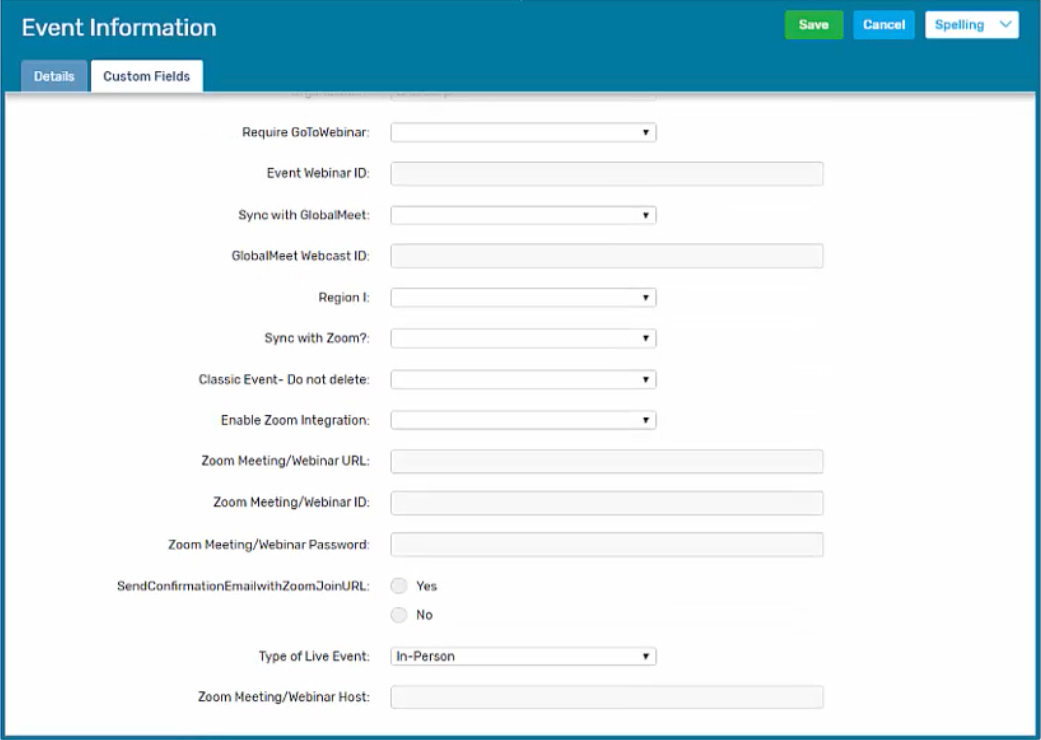
Task: Click the green Save button
Action: click(x=813, y=25)
